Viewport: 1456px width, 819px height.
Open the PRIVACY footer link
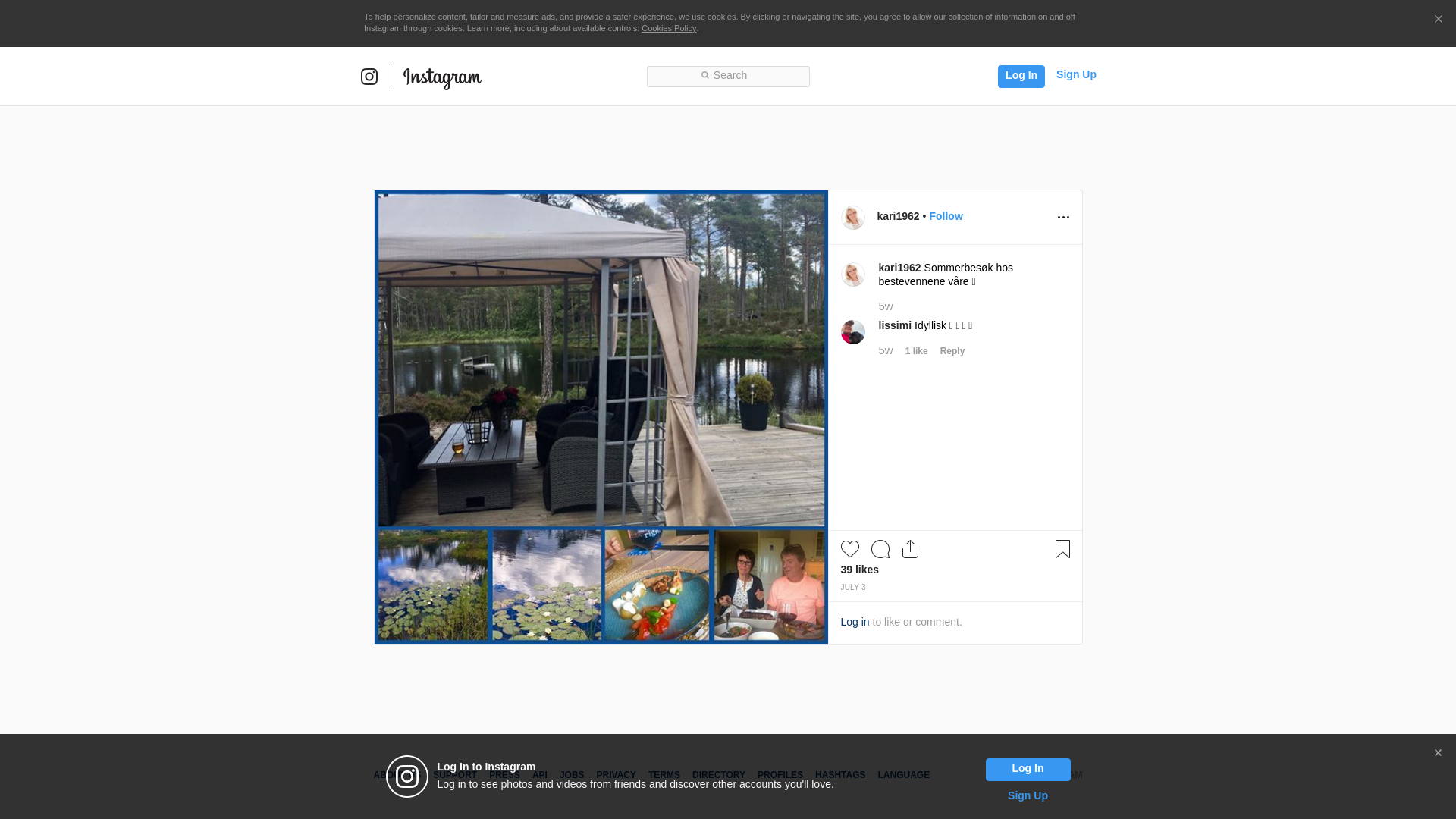pyautogui.click(x=616, y=776)
